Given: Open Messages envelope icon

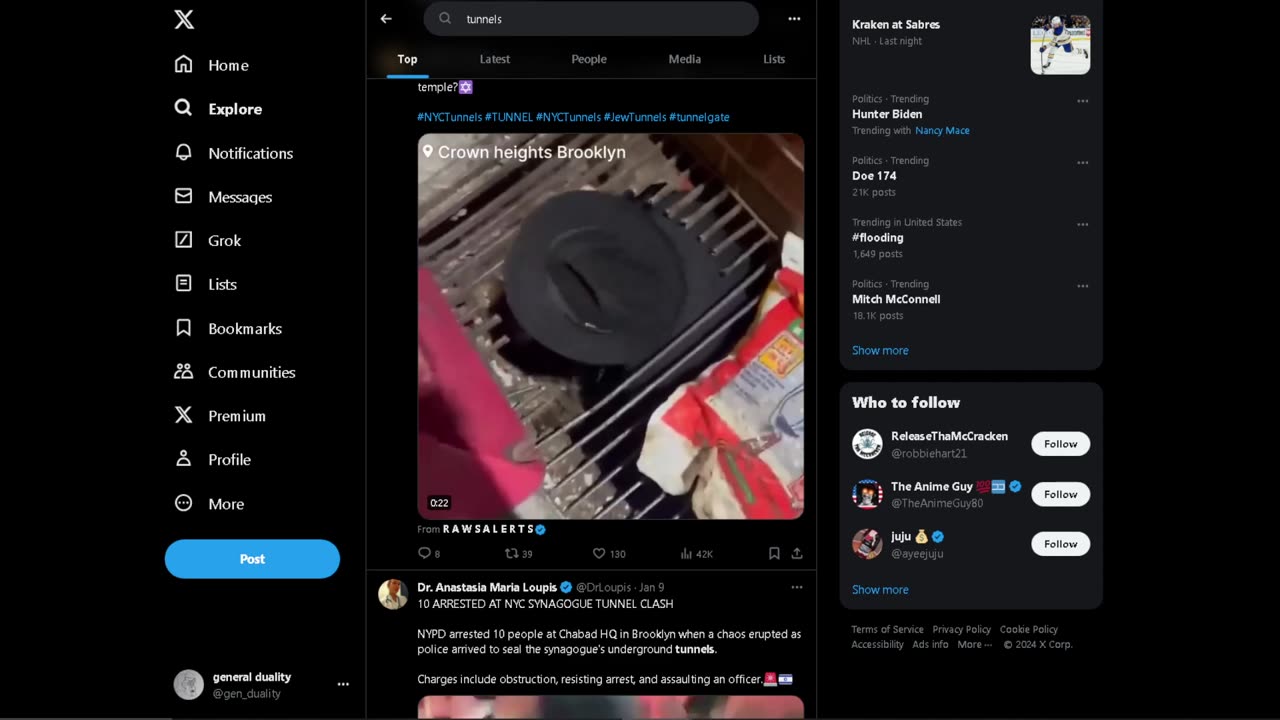Looking at the screenshot, I should coord(183,196).
